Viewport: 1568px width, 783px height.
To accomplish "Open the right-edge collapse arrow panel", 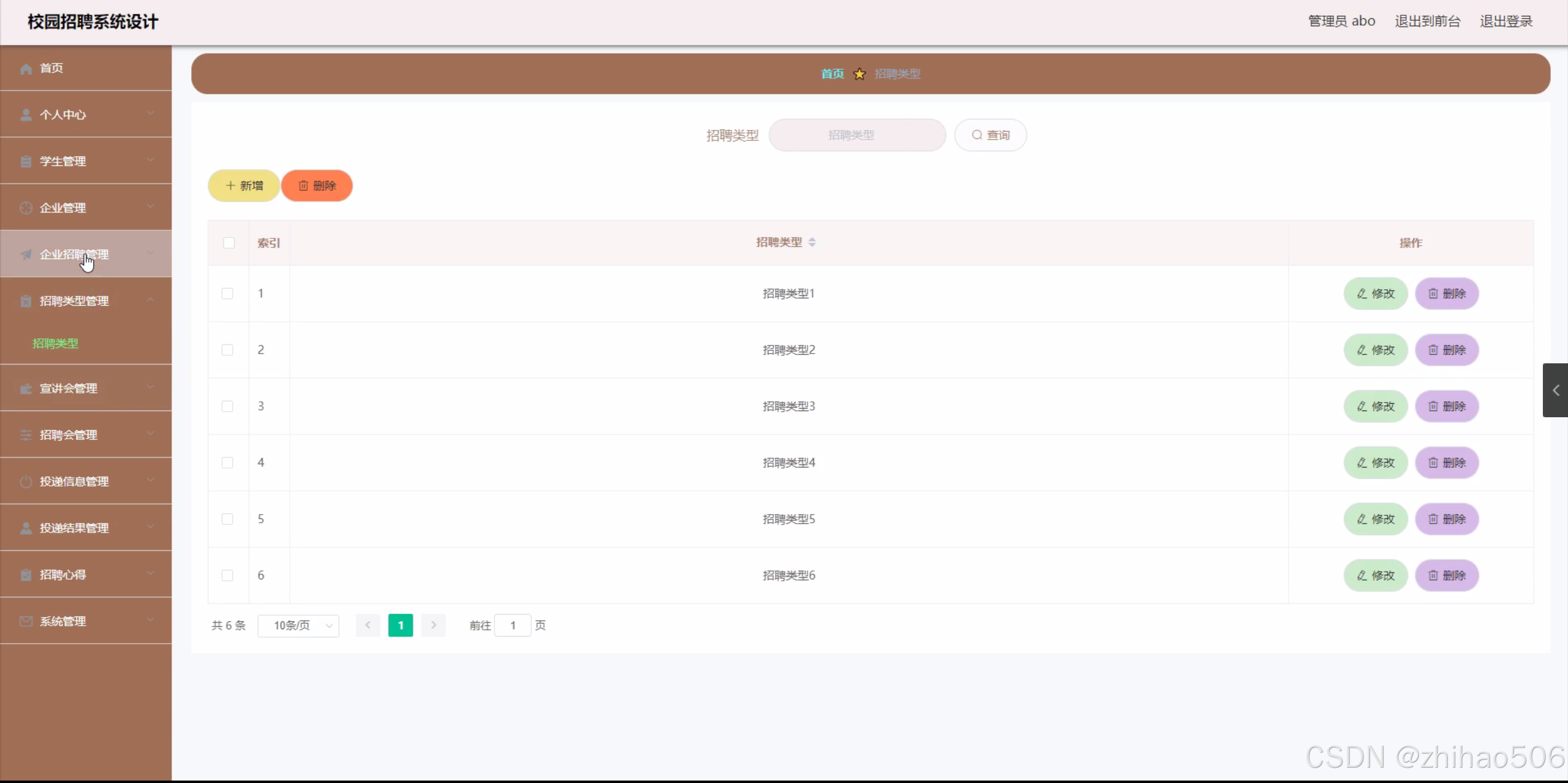I will pyautogui.click(x=1555, y=390).
